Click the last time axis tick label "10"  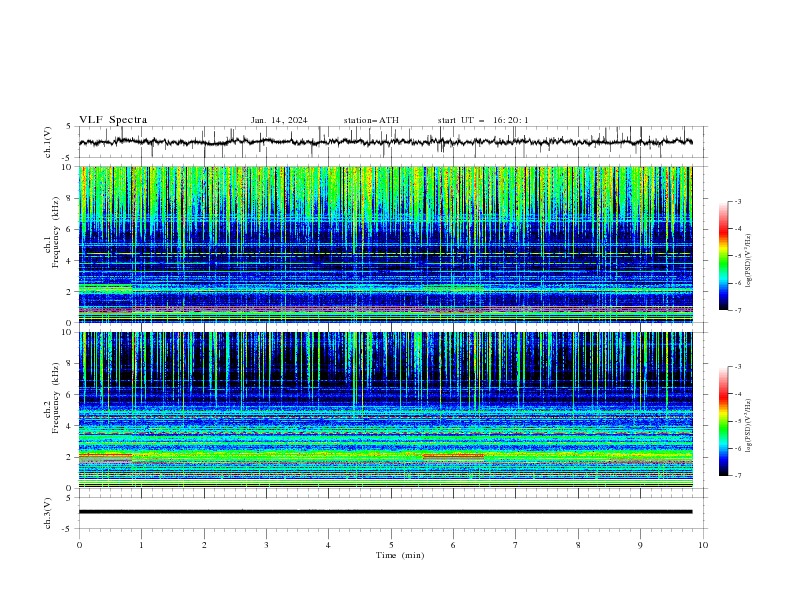pos(703,545)
